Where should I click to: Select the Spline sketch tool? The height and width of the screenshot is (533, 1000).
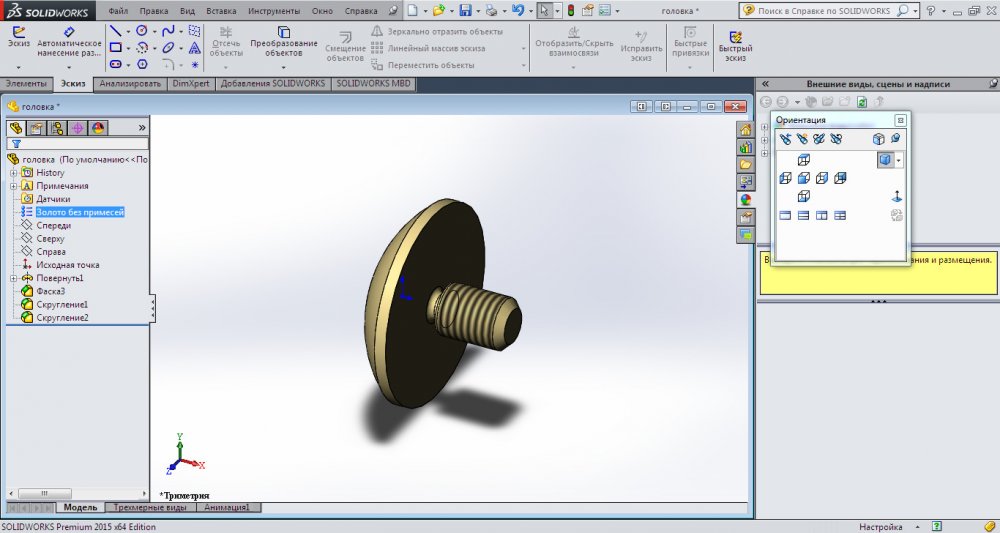(169, 31)
